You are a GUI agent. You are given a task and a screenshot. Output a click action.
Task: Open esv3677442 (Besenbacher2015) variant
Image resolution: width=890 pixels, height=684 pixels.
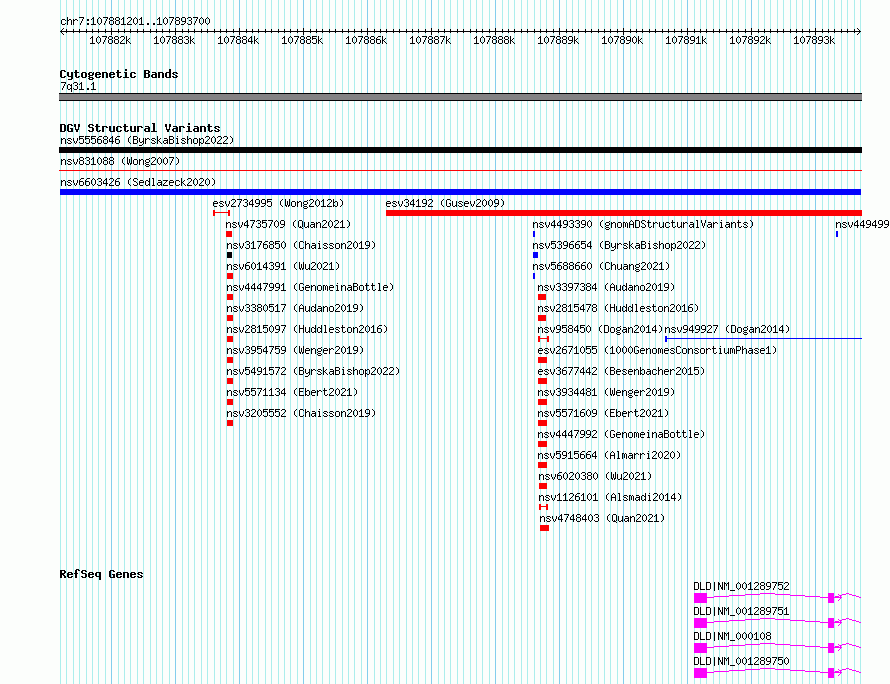[621, 371]
